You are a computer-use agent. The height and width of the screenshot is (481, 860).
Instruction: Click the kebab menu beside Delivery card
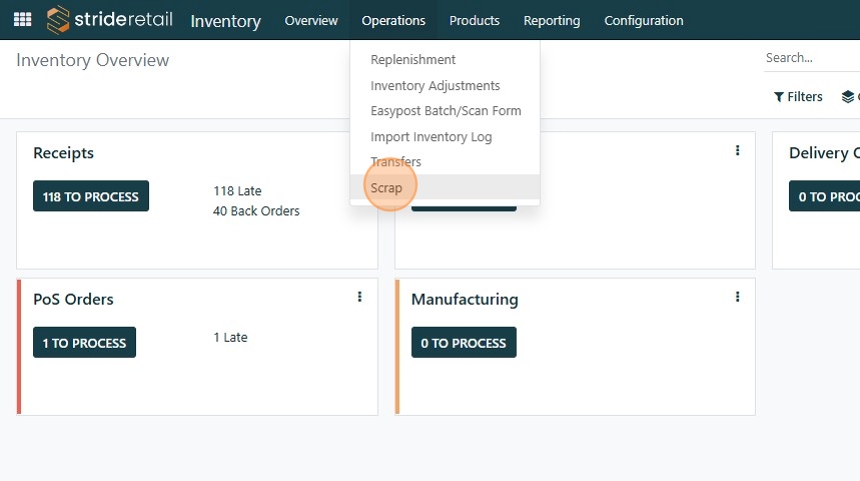tap(737, 151)
